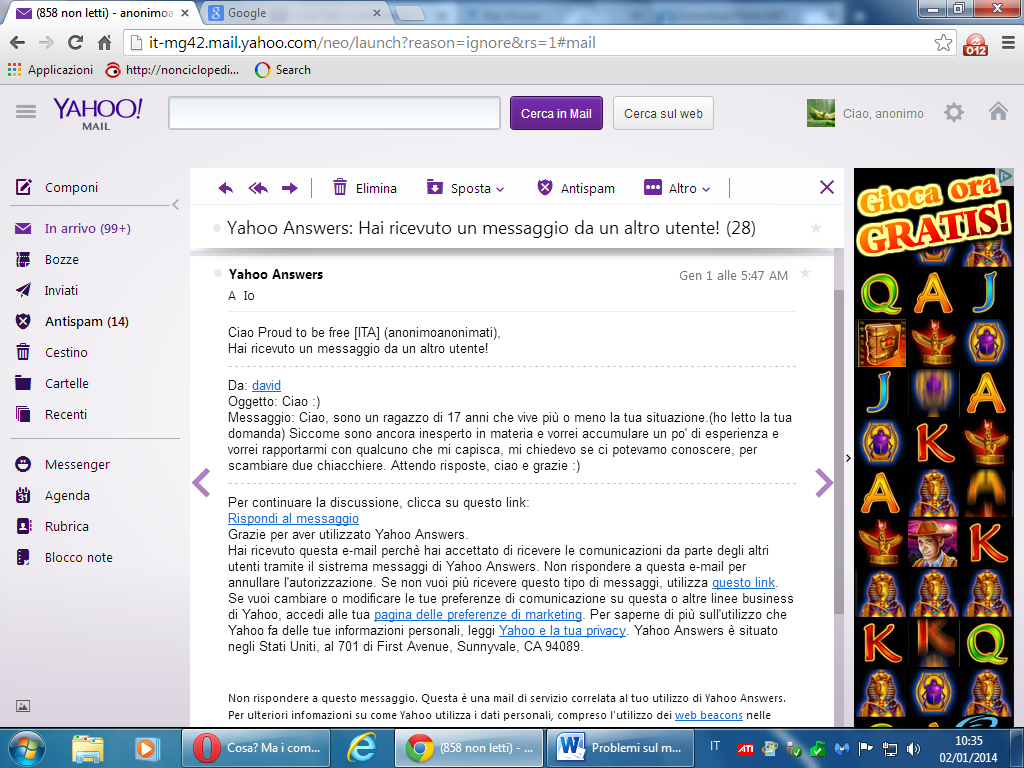Open the Altro dropdown menu
The width and height of the screenshot is (1024, 768).
678,188
